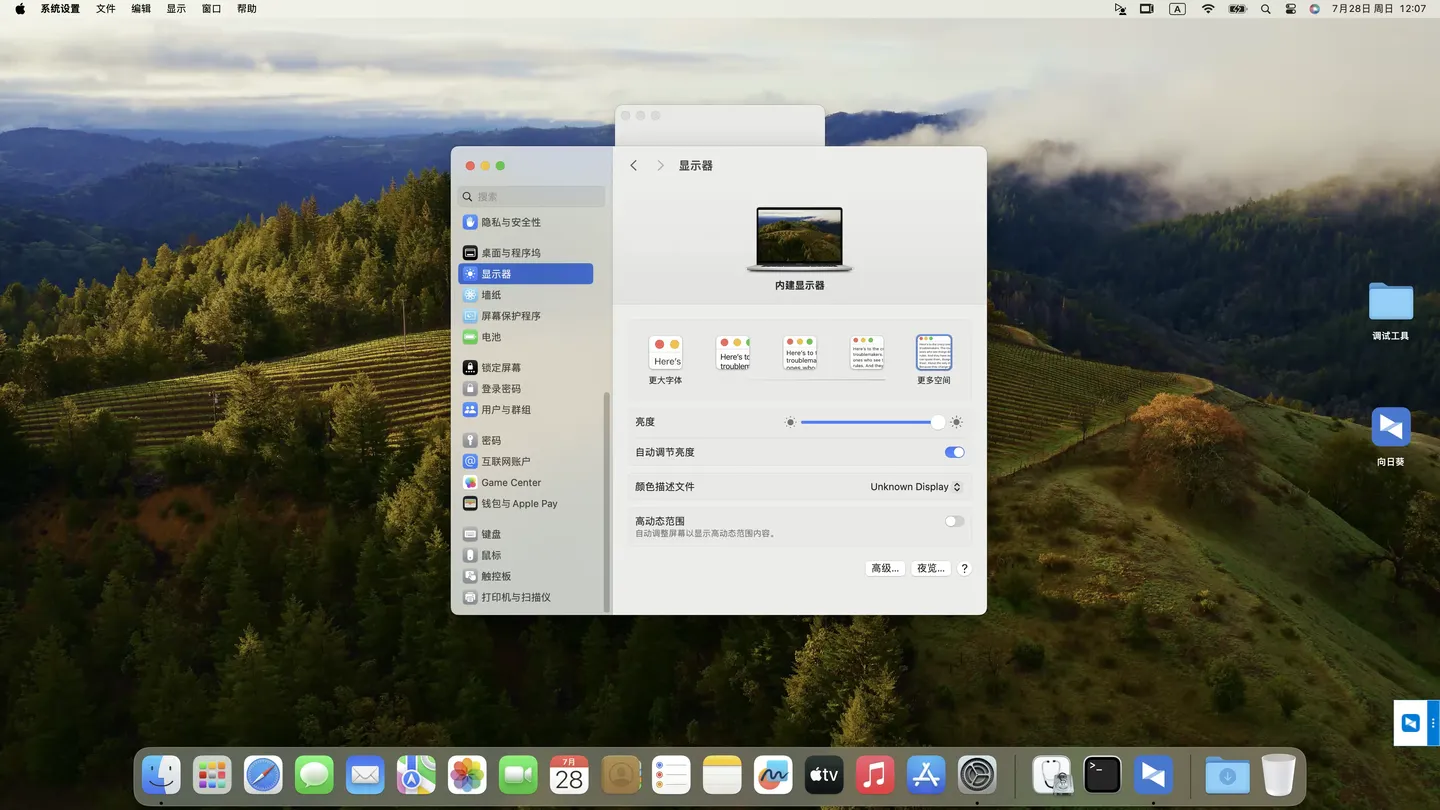This screenshot has width=1440, height=810.
Task: Select 锁定屏幕 in the sidebar
Action: point(500,368)
